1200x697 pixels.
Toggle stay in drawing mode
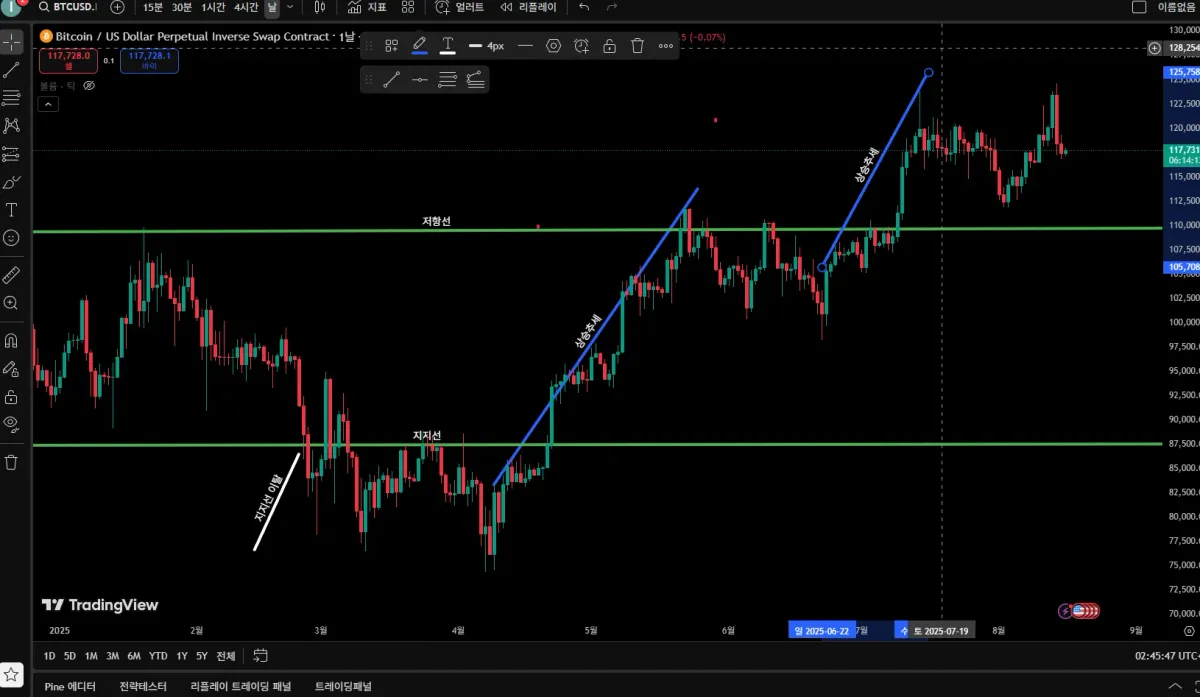click(12, 368)
